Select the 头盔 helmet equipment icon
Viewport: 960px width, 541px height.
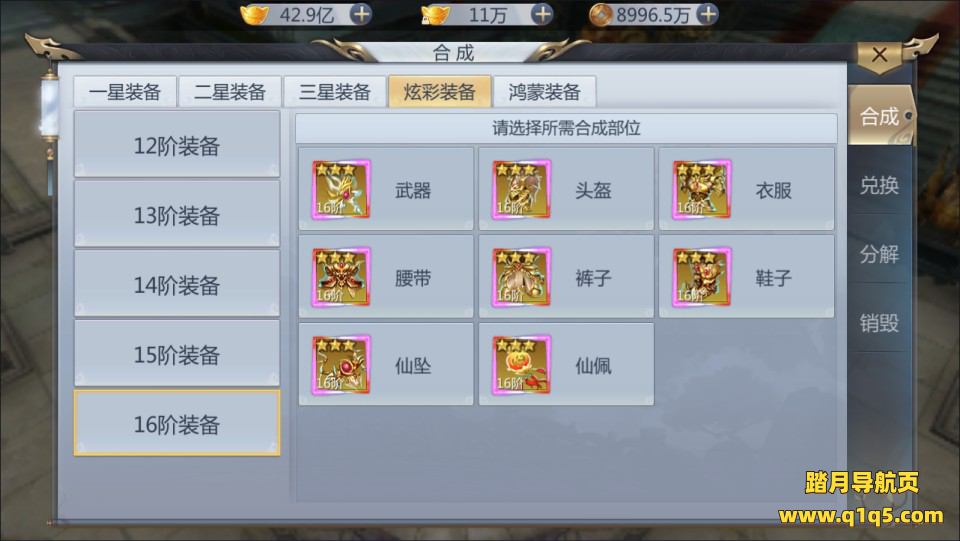tap(522, 189)
